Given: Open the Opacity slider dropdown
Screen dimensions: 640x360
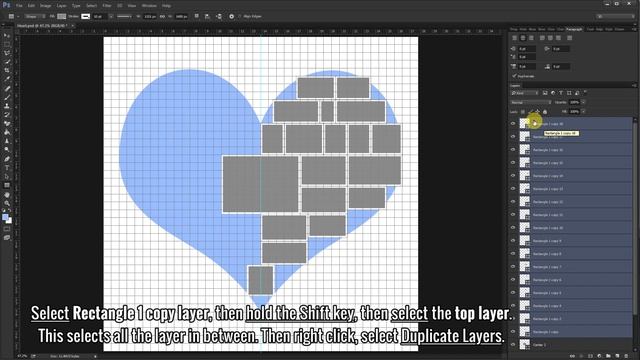Looking at the screenshot, I should (x=583, y=102).
